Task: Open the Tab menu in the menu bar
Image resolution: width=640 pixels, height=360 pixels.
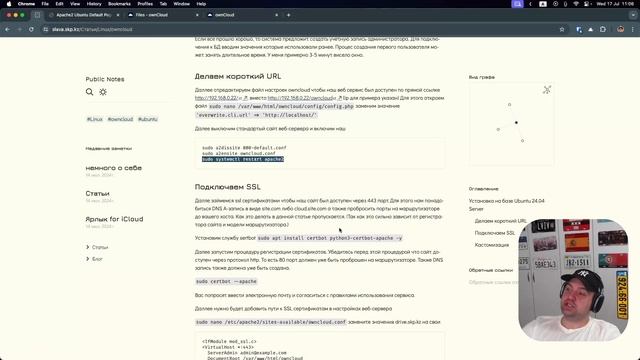Action: (163, 4)
